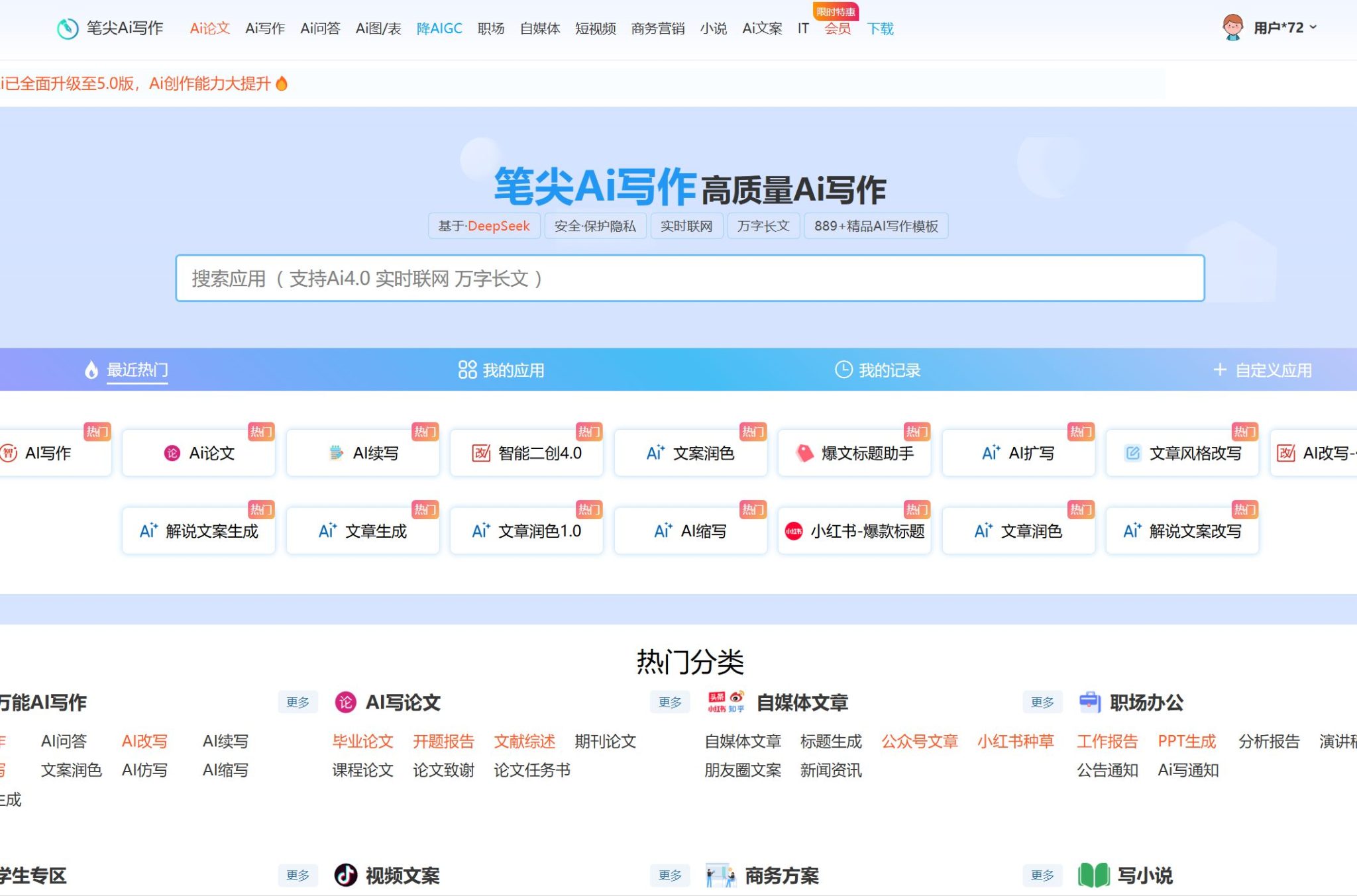Switch to 我的记录 tab
Screen dimensions: 1357x896
point(877,370)
